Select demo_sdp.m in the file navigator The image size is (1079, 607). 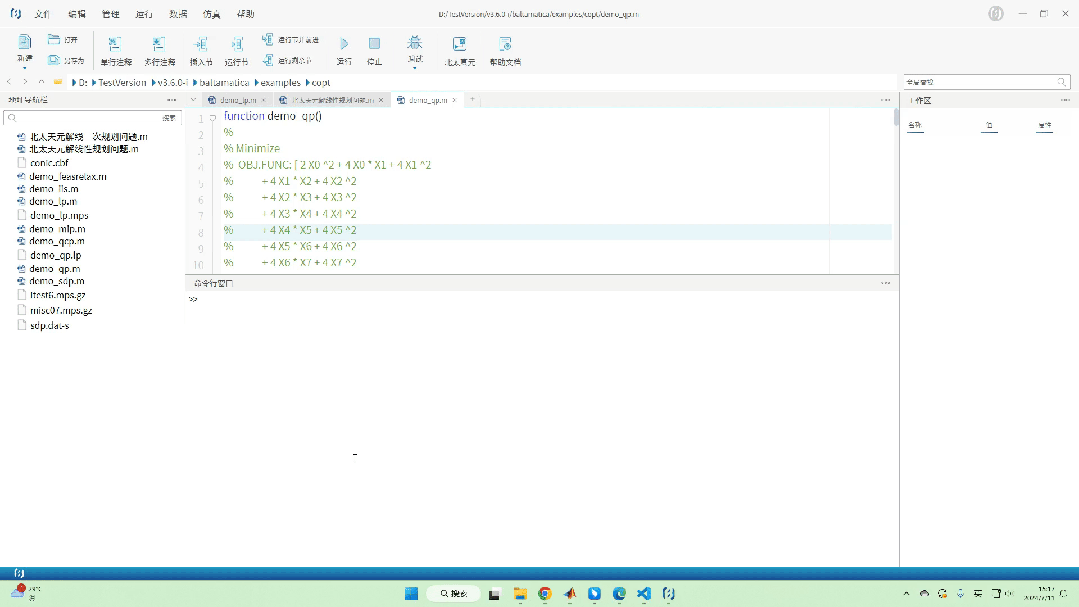tap(56, 281)
